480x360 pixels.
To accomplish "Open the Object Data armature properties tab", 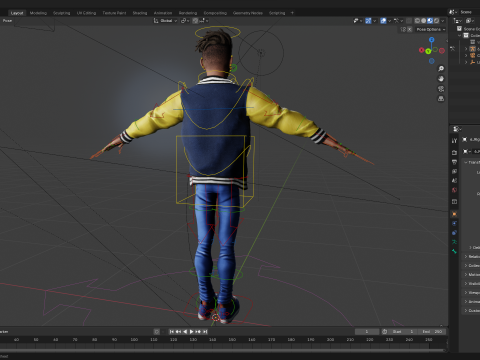I will (x=454, y=242).
